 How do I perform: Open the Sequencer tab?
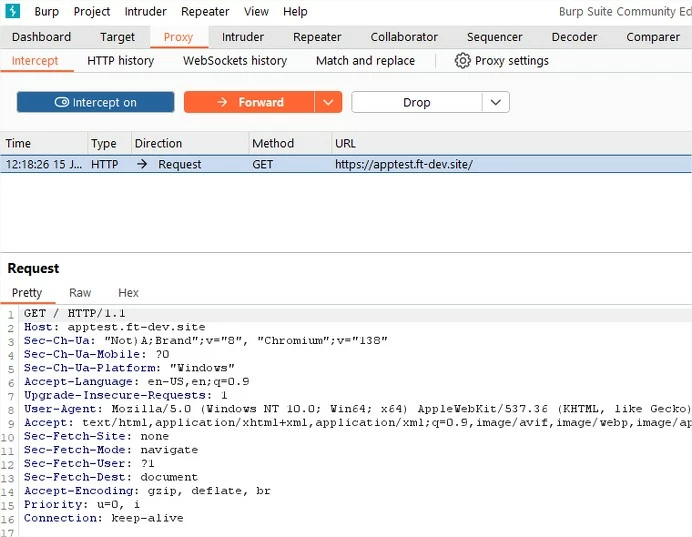click(494, 37)
